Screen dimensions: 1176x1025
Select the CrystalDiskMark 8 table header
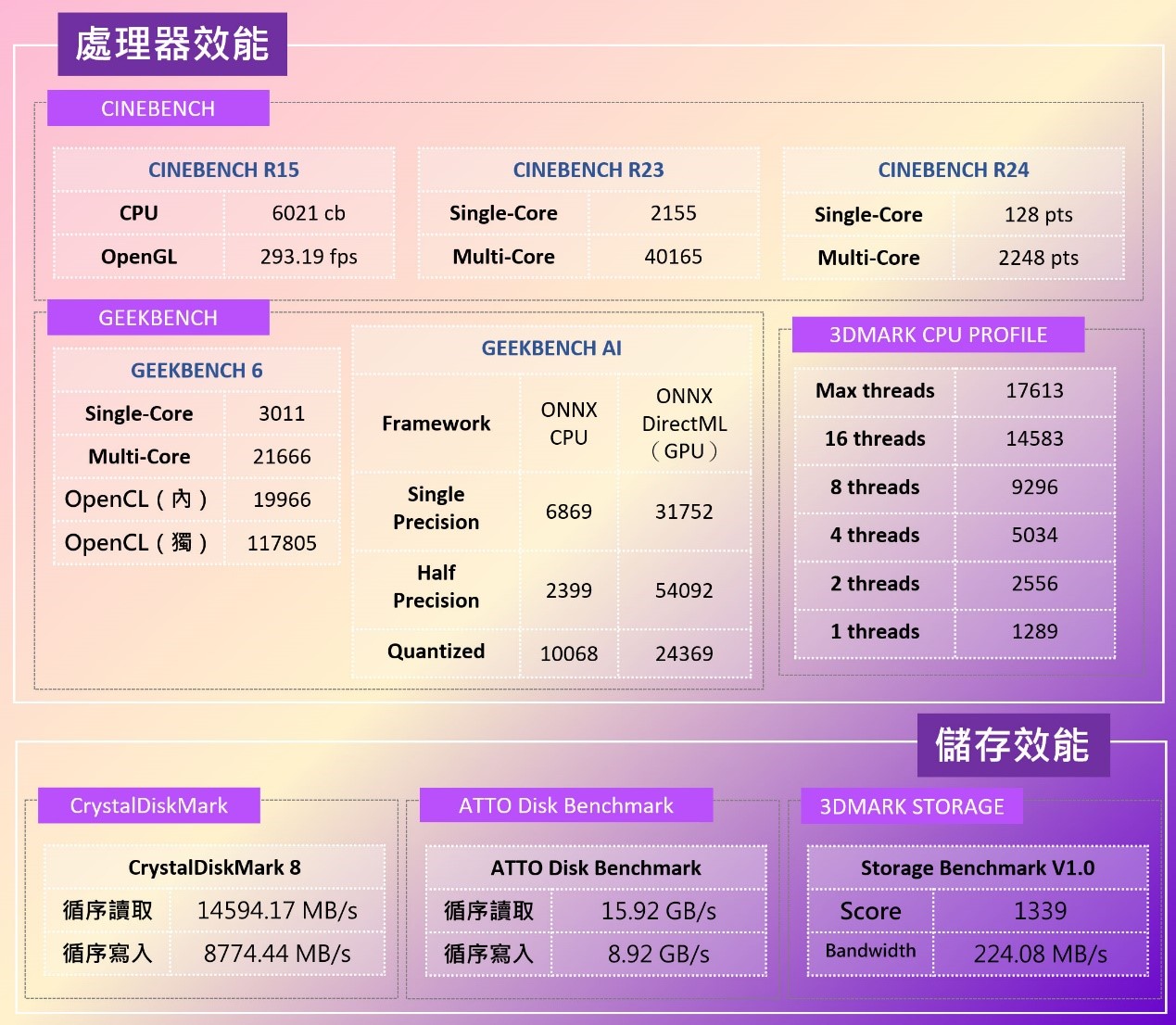tap(214, 867)
